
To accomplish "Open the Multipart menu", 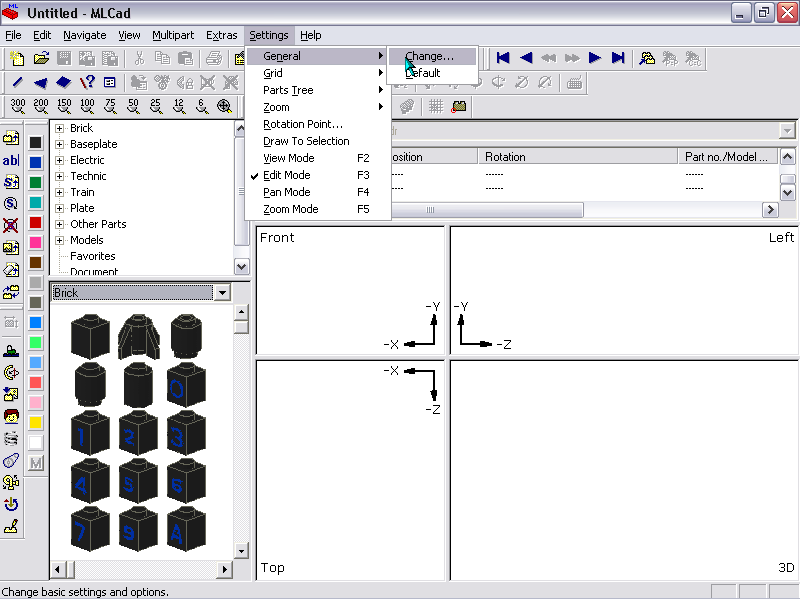I will tap(173, 35).
